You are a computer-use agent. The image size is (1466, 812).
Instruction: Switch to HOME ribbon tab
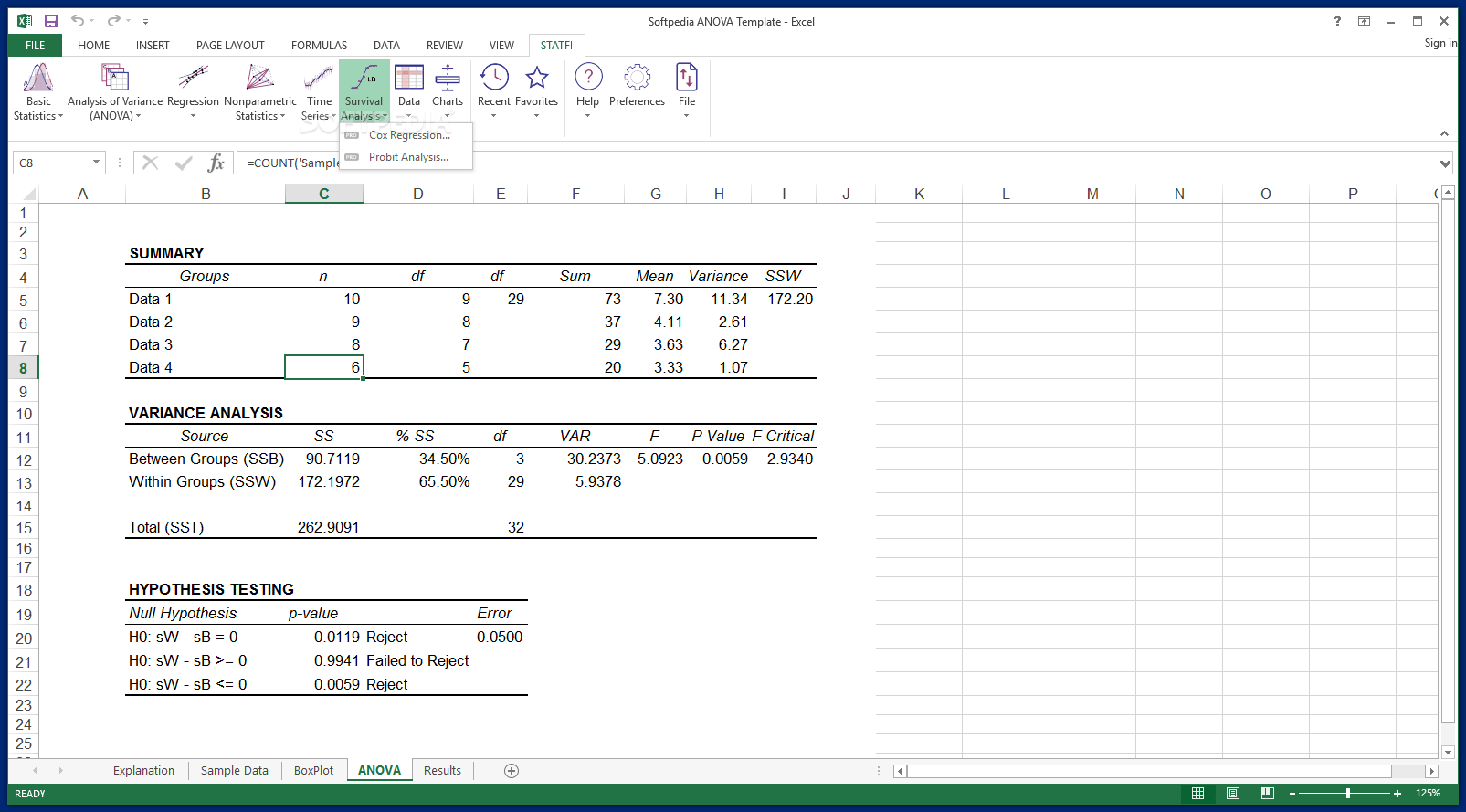coord(93,45)
